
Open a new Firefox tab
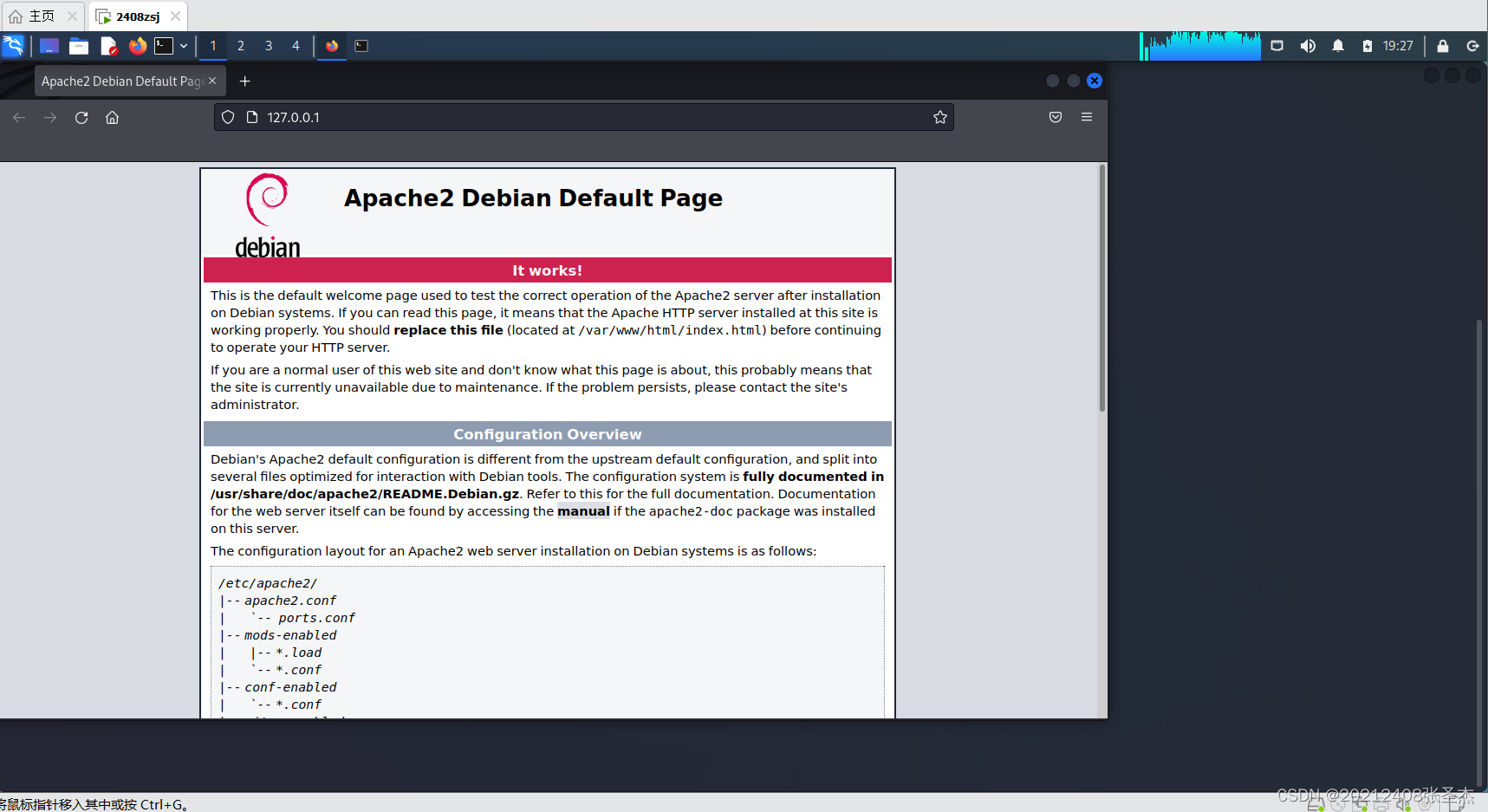(x=245, y=81)
